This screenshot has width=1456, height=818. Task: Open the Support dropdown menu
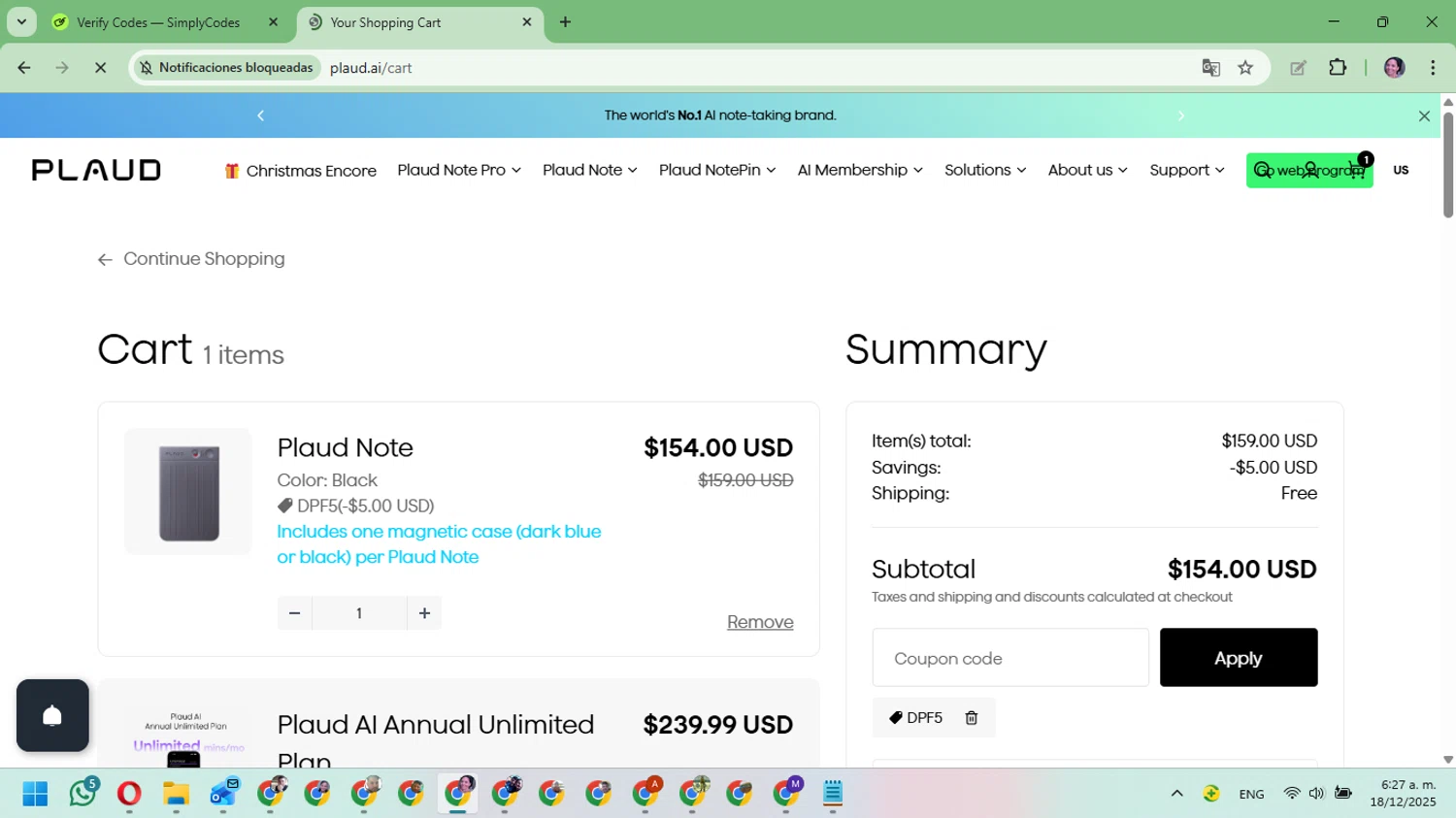tap(1186, 170)
